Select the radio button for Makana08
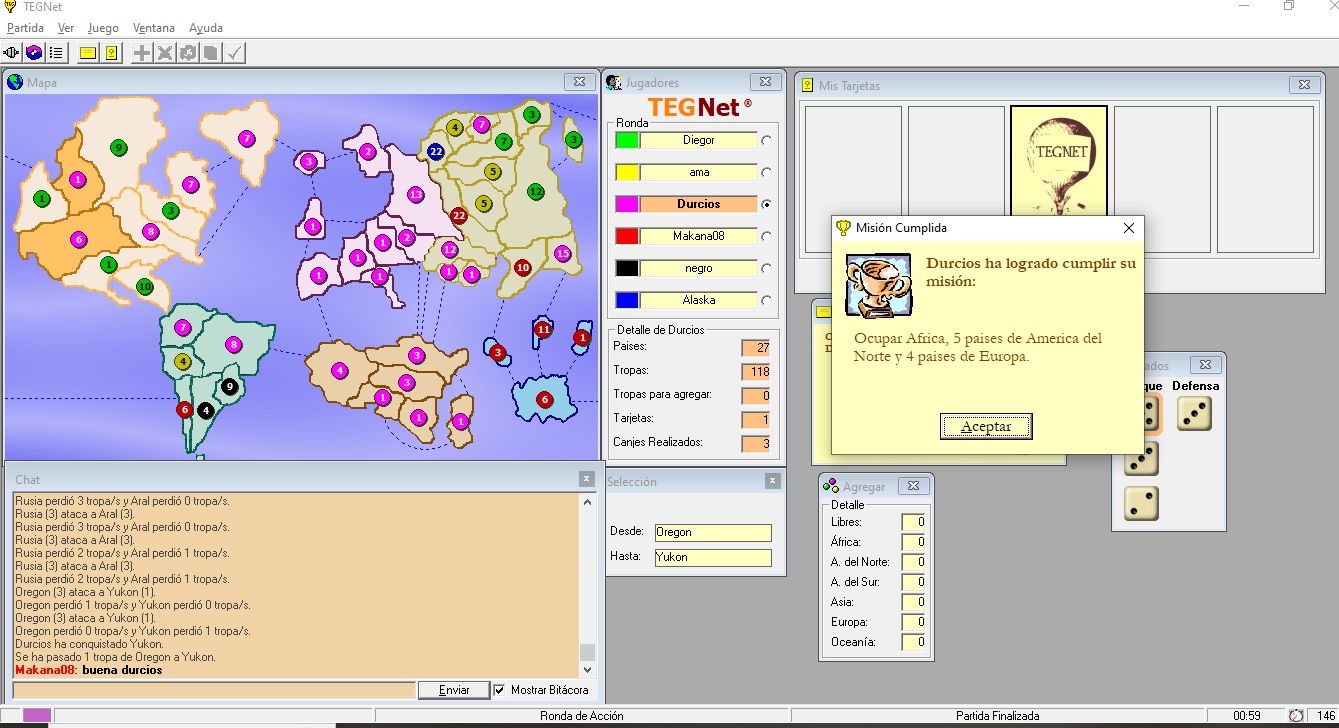This screenshot has height=728, width=1339. pos(767,236)
